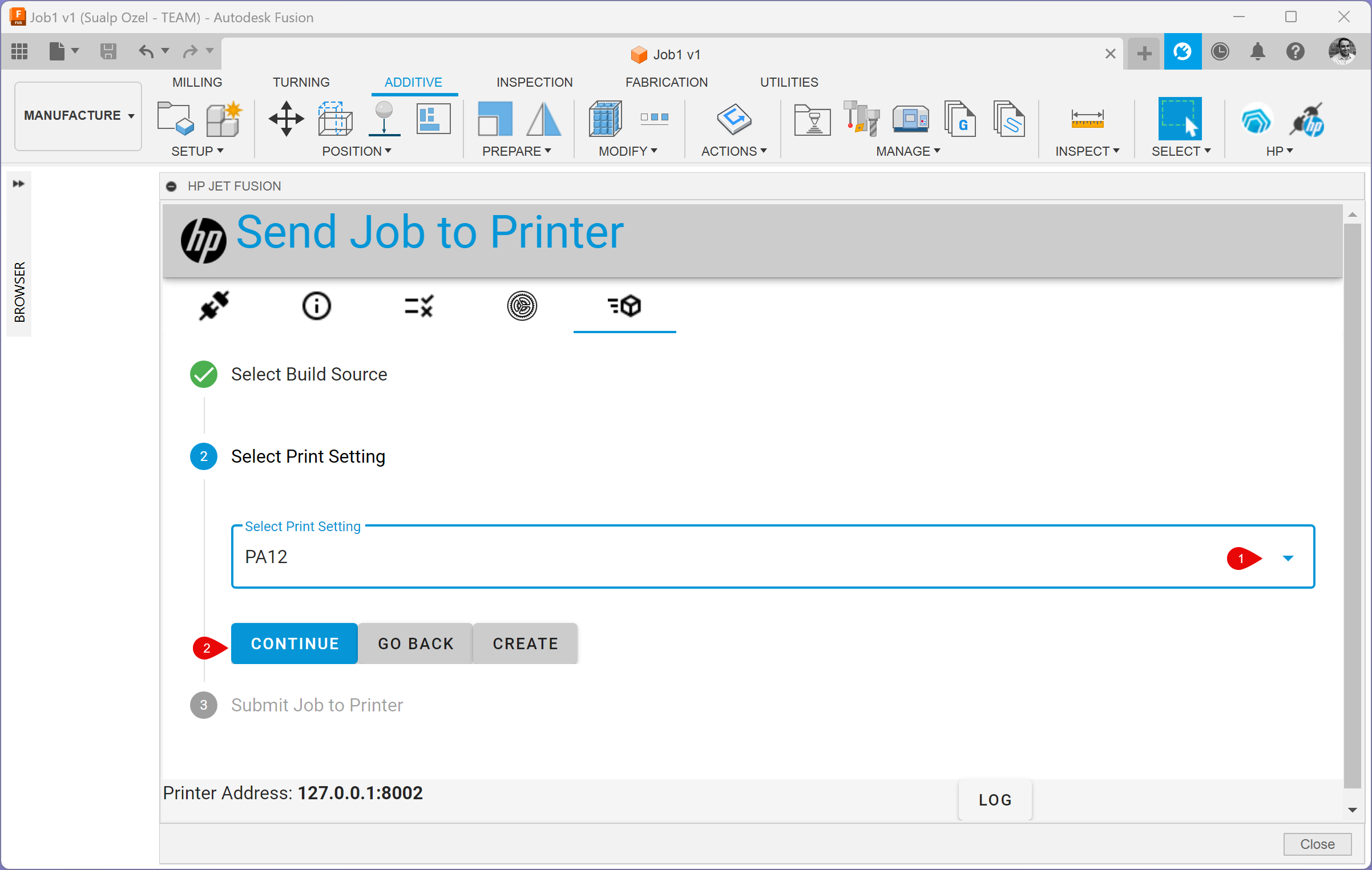Click the HP toolbar icon with wrench

(1308, 120)
